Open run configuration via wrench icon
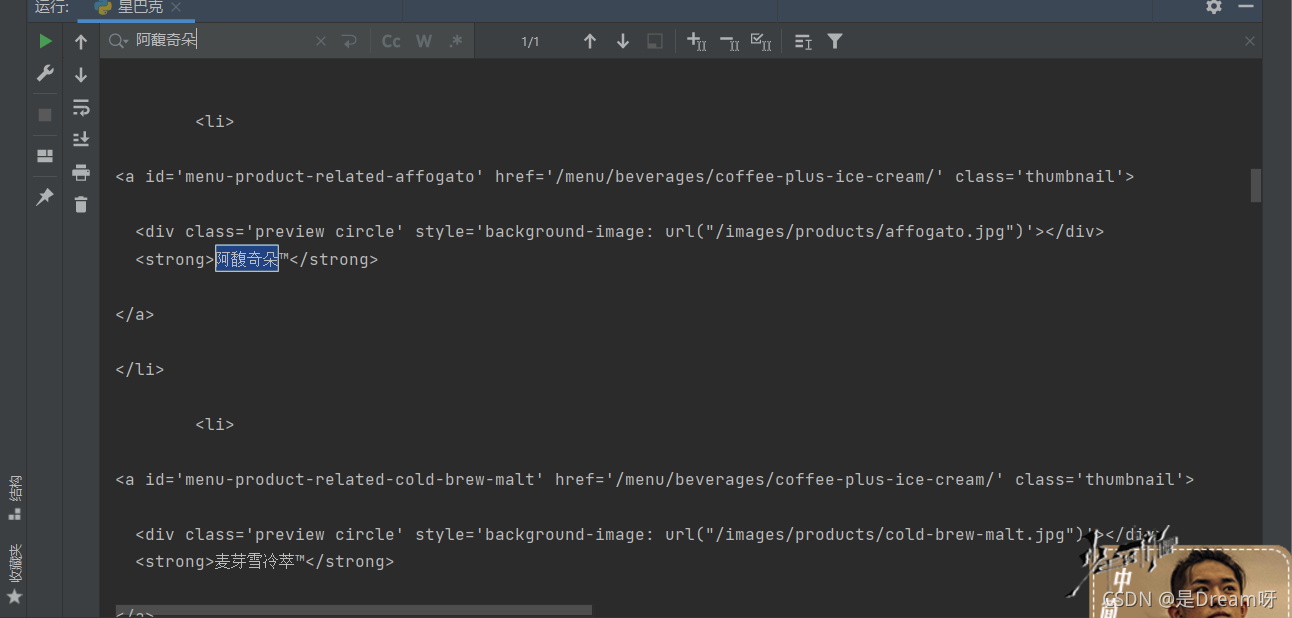The height and width of the screenshot is (618, 1292). point(45,74)
